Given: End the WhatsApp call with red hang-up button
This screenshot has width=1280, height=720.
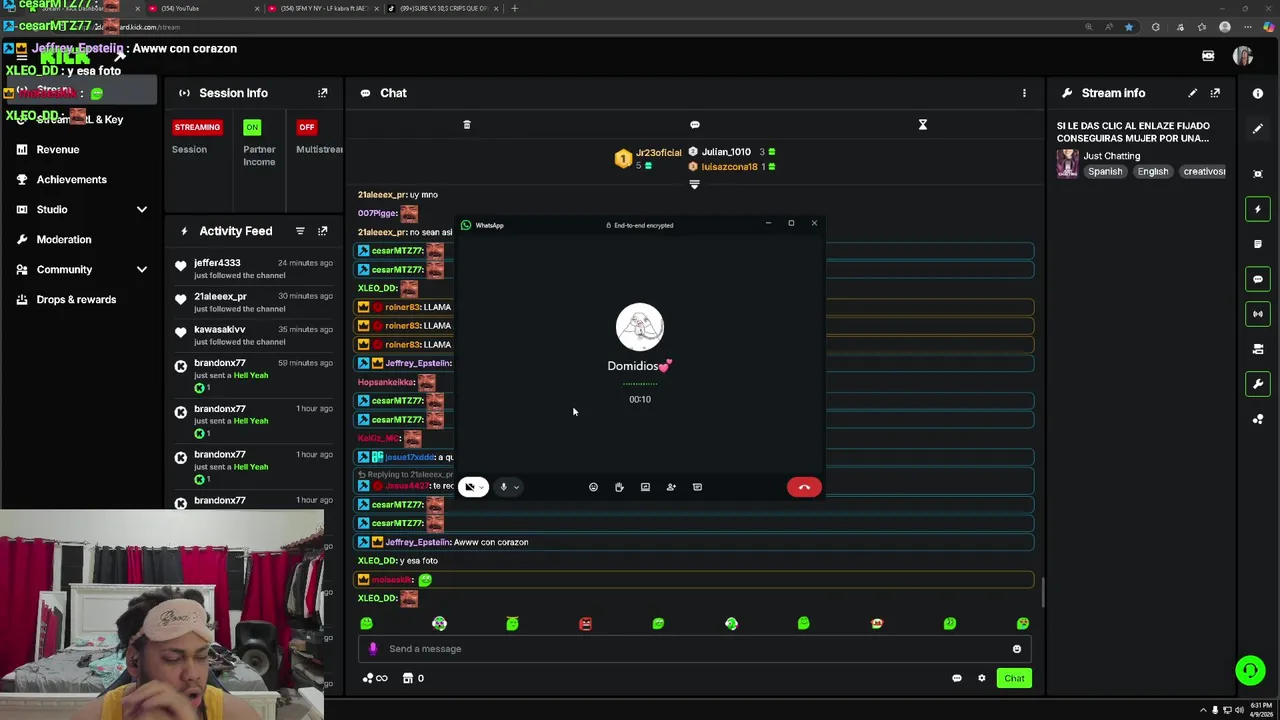Looking at the screenshot, I should point(804,487).
